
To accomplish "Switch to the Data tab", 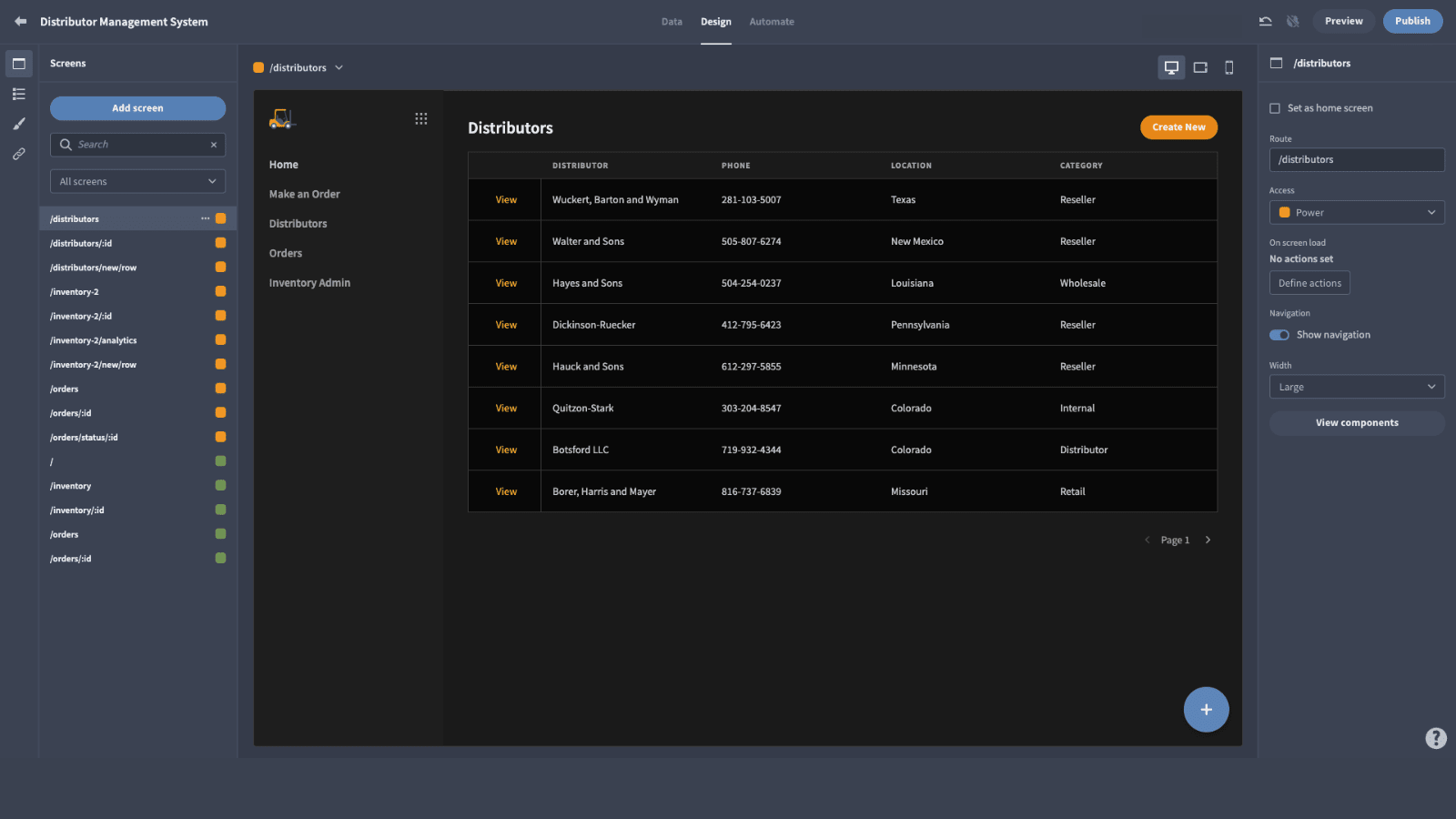I will (x=672, y=22).
